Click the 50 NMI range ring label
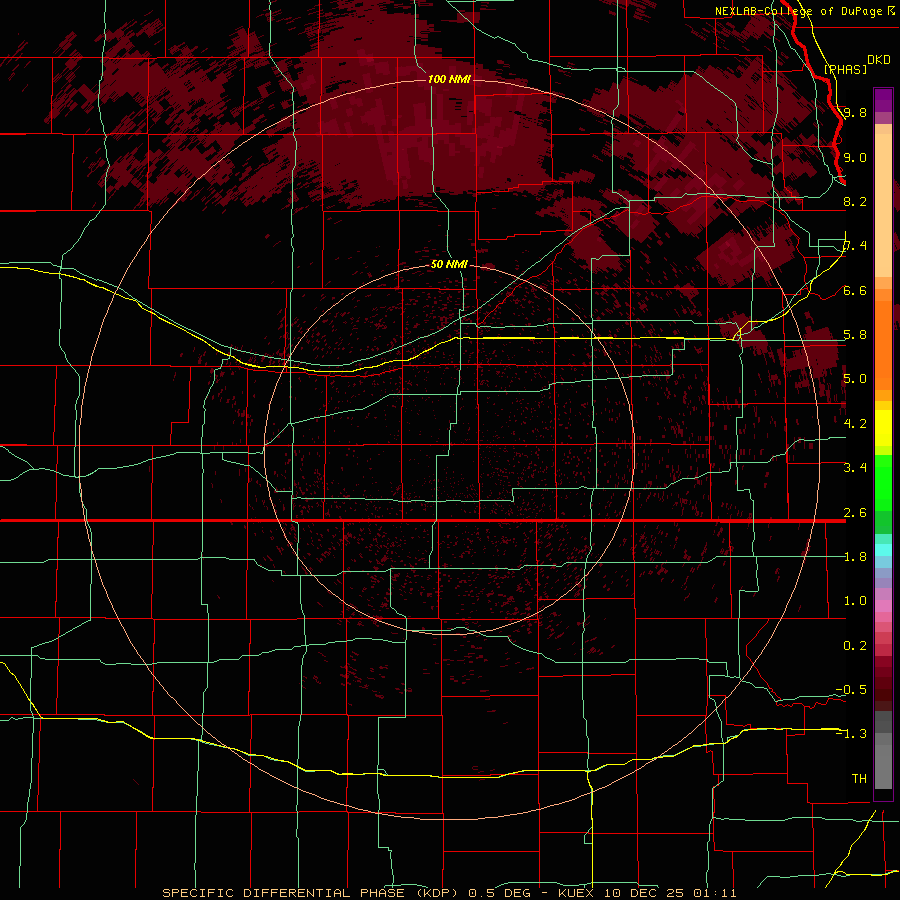The image size is (900, 900). (x=449, y=264)
